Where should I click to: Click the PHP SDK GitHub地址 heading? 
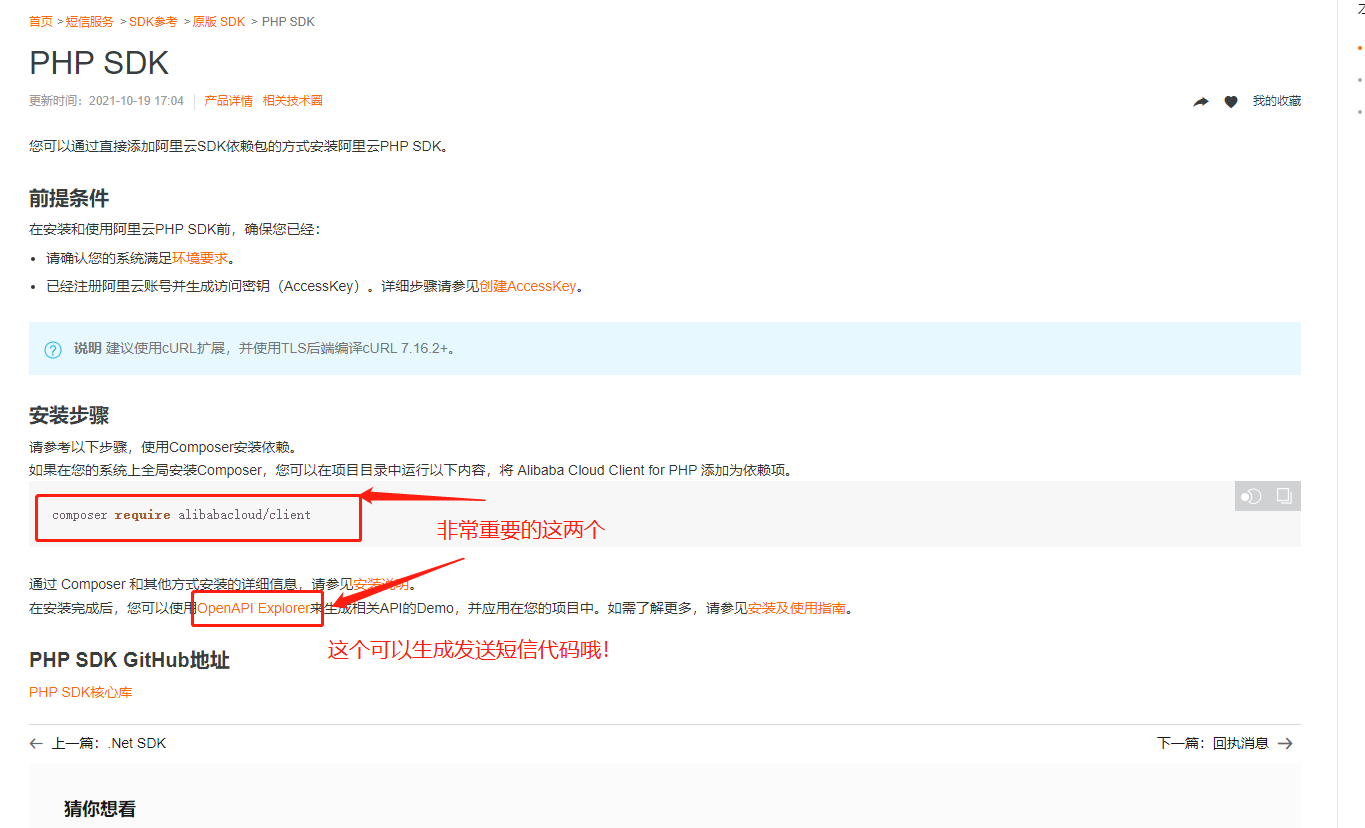[129, 660]
